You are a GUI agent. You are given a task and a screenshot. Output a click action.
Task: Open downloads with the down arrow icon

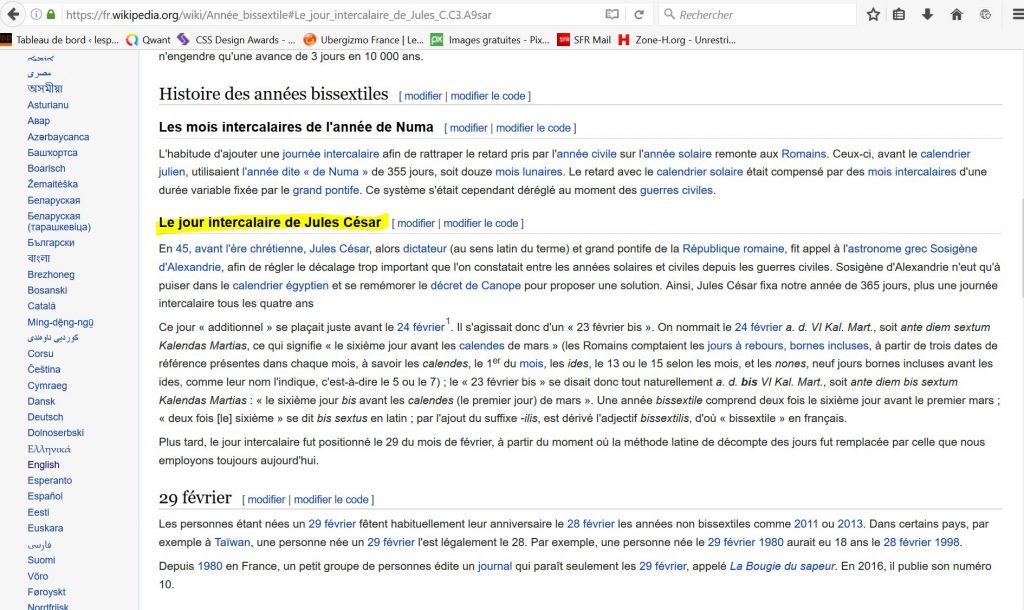pos(928,15)
